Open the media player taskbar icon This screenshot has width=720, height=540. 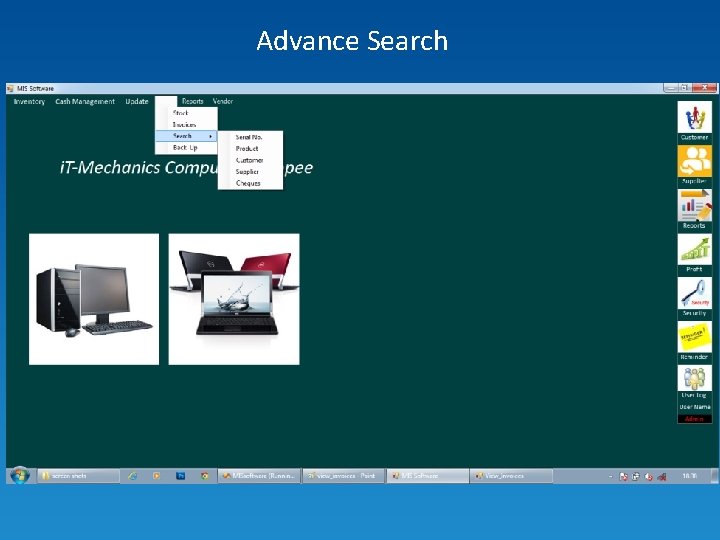click(x=157, y=476)
